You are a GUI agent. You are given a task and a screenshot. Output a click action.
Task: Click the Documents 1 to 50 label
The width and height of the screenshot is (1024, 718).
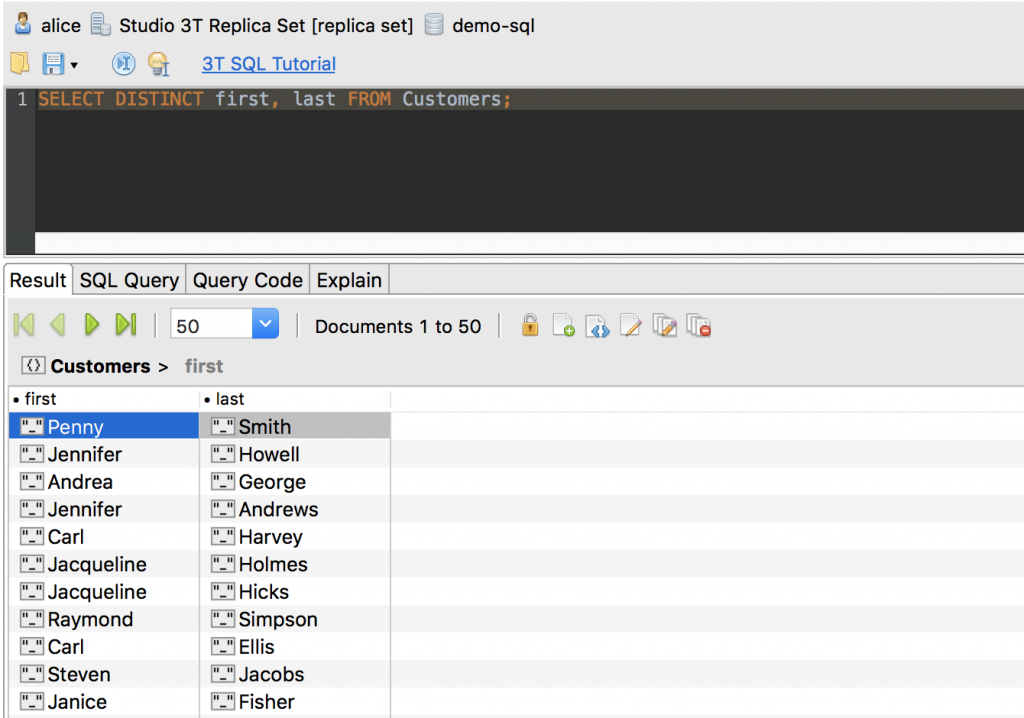coord(398,326)
